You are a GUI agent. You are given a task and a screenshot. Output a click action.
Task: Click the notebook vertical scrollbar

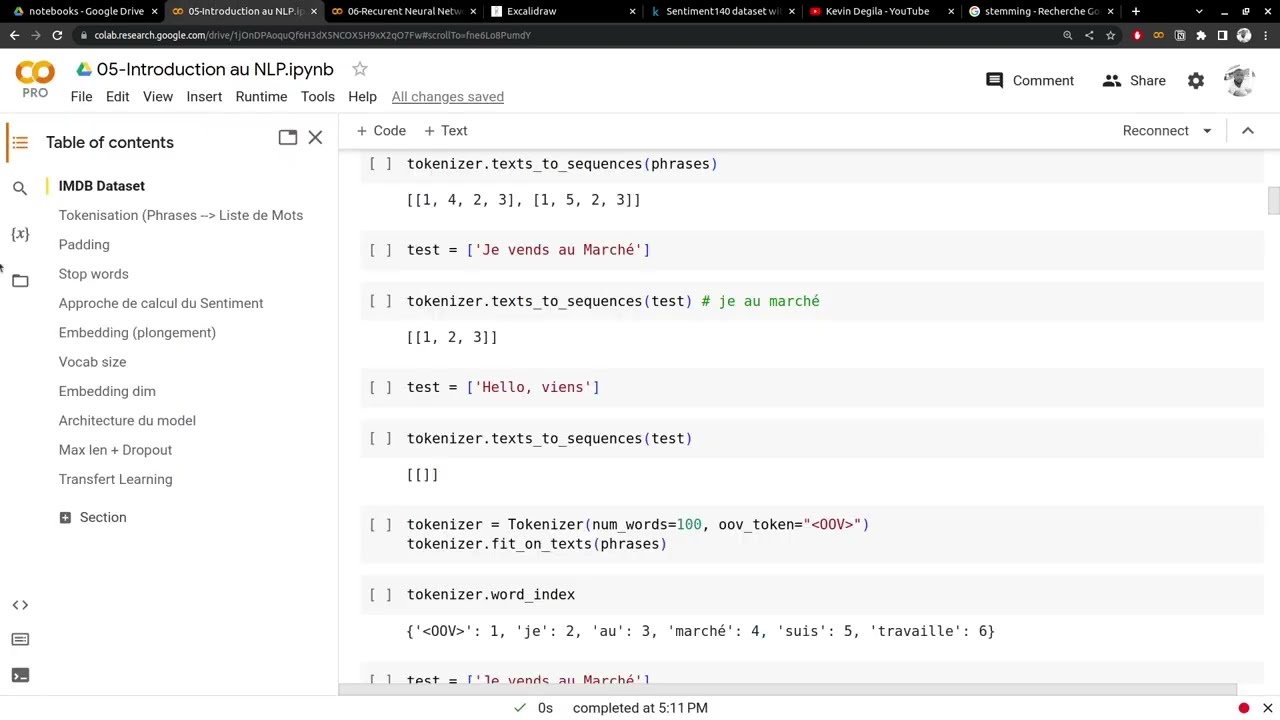(x=1273, y=200)
